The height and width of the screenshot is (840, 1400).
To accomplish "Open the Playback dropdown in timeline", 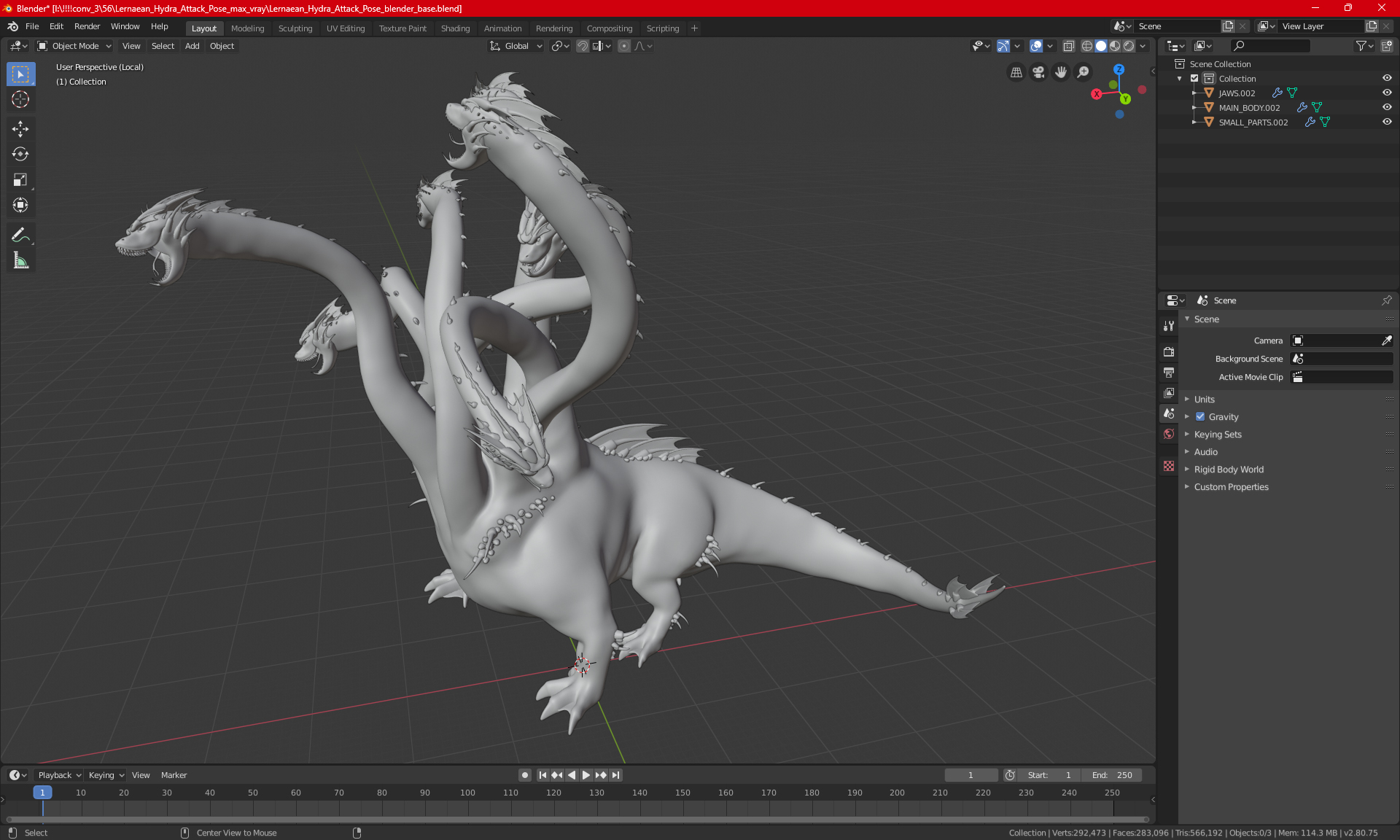I will [59, 775].
